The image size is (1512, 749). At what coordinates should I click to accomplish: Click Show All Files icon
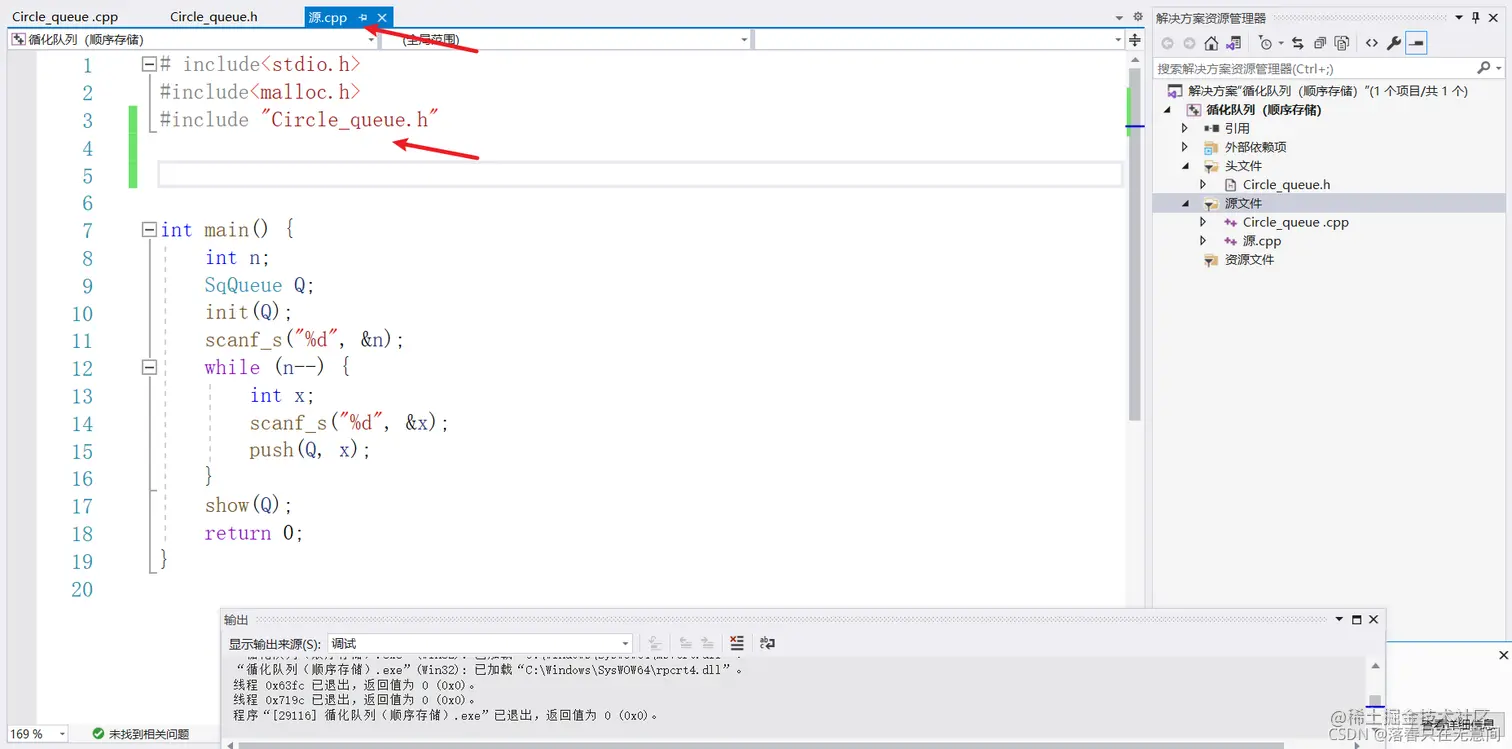(1342, 43)
